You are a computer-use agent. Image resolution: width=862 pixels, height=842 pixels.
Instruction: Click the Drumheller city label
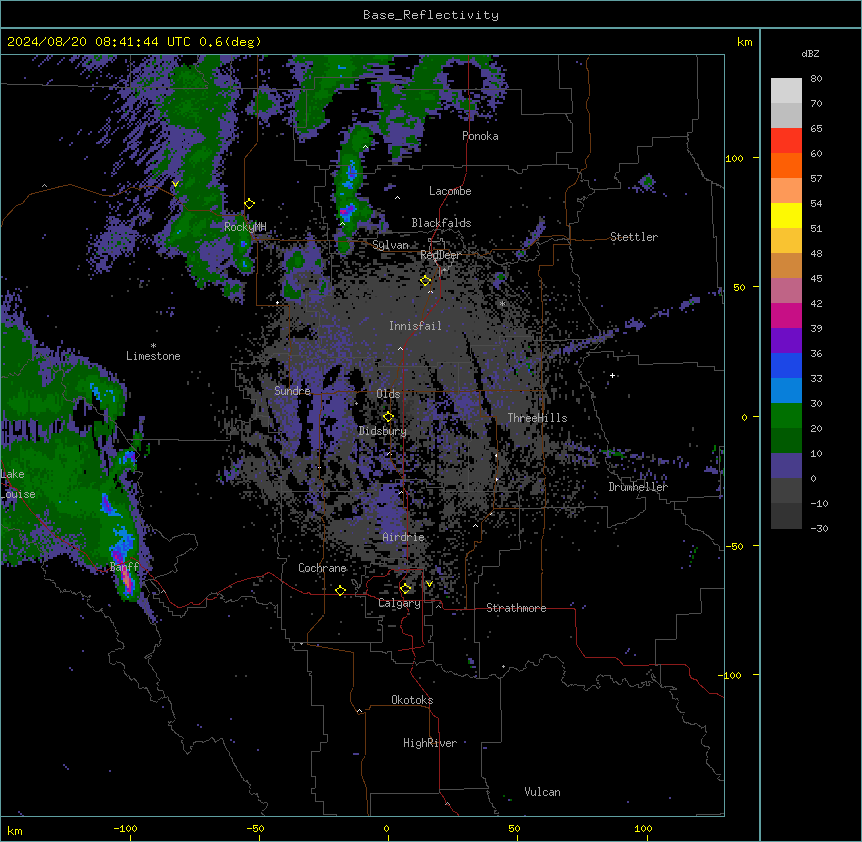point(638,487)
